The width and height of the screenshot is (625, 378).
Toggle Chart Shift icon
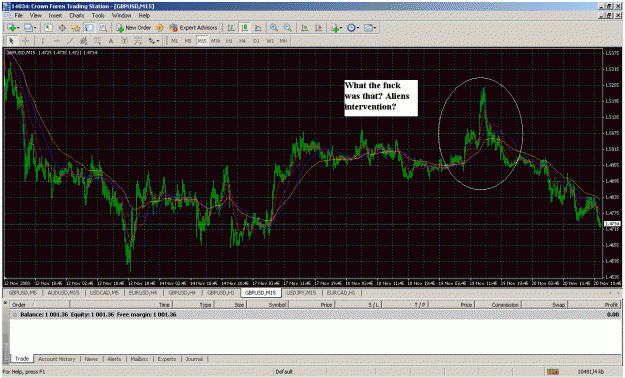coord(318,28)
